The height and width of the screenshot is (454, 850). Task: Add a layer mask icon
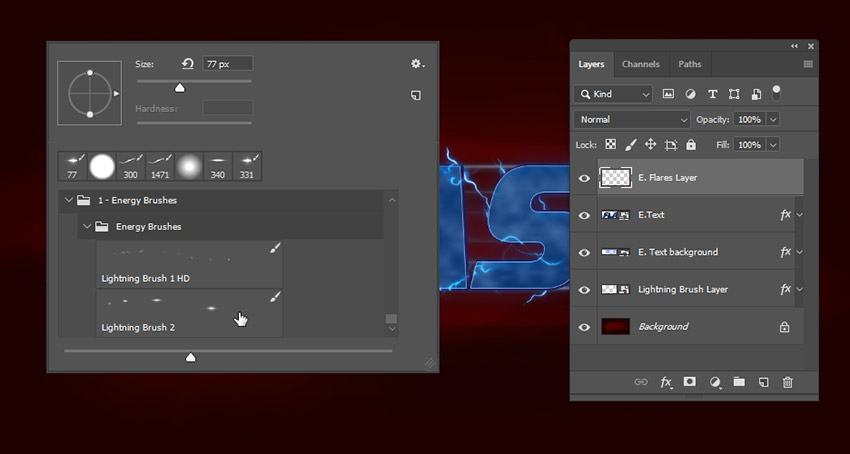(690, 382)
